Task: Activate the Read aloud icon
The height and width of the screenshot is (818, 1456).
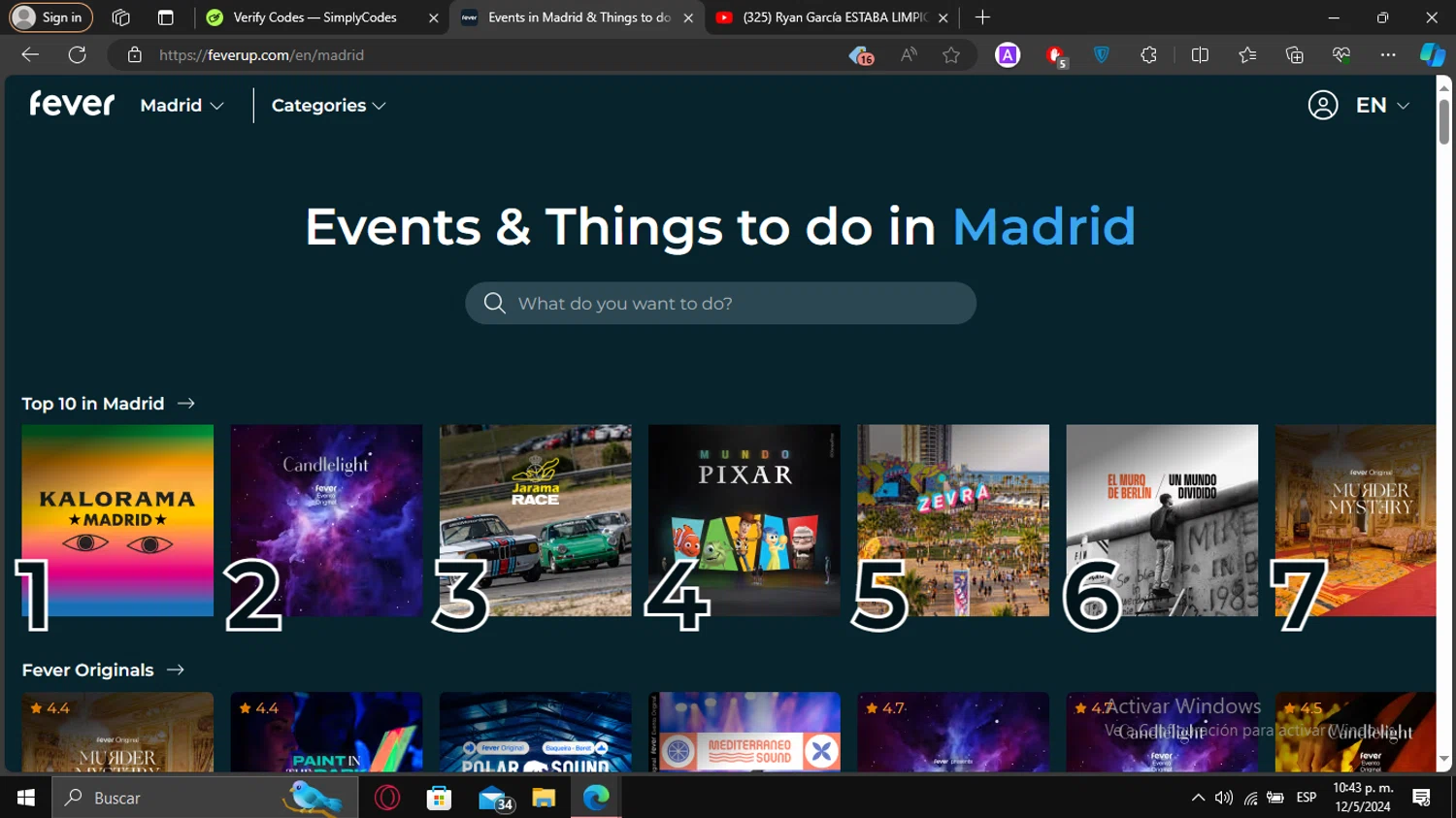Action: [x=908, y=55]
